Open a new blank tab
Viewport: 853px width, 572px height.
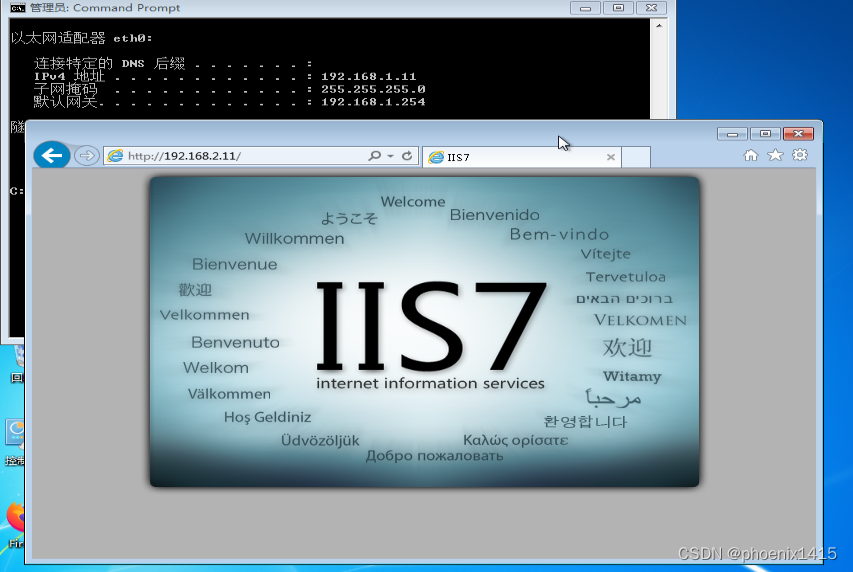click(x=636, y=157)
